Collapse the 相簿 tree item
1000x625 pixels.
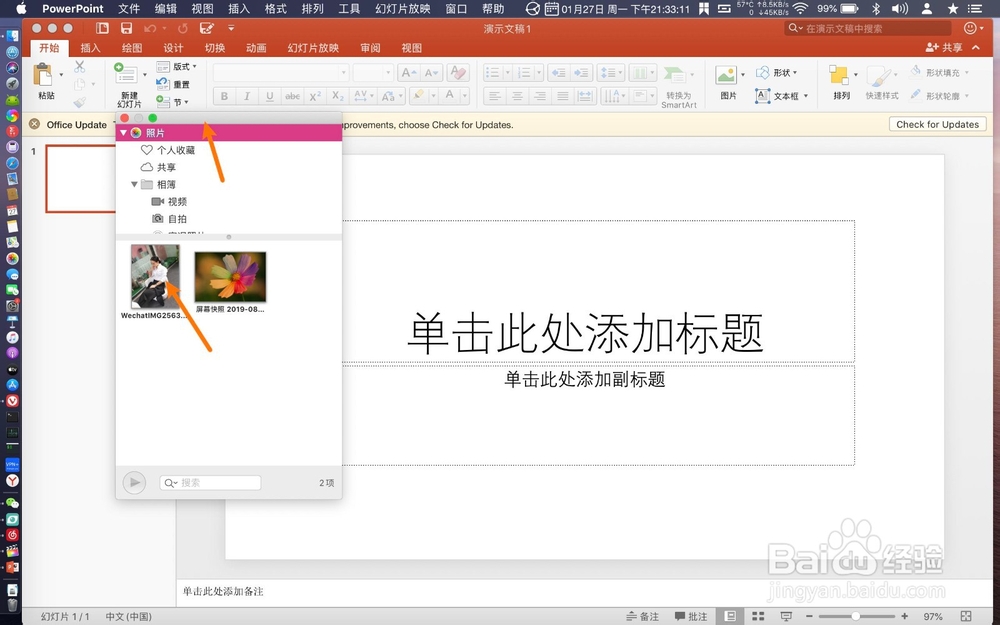point(133,184)
